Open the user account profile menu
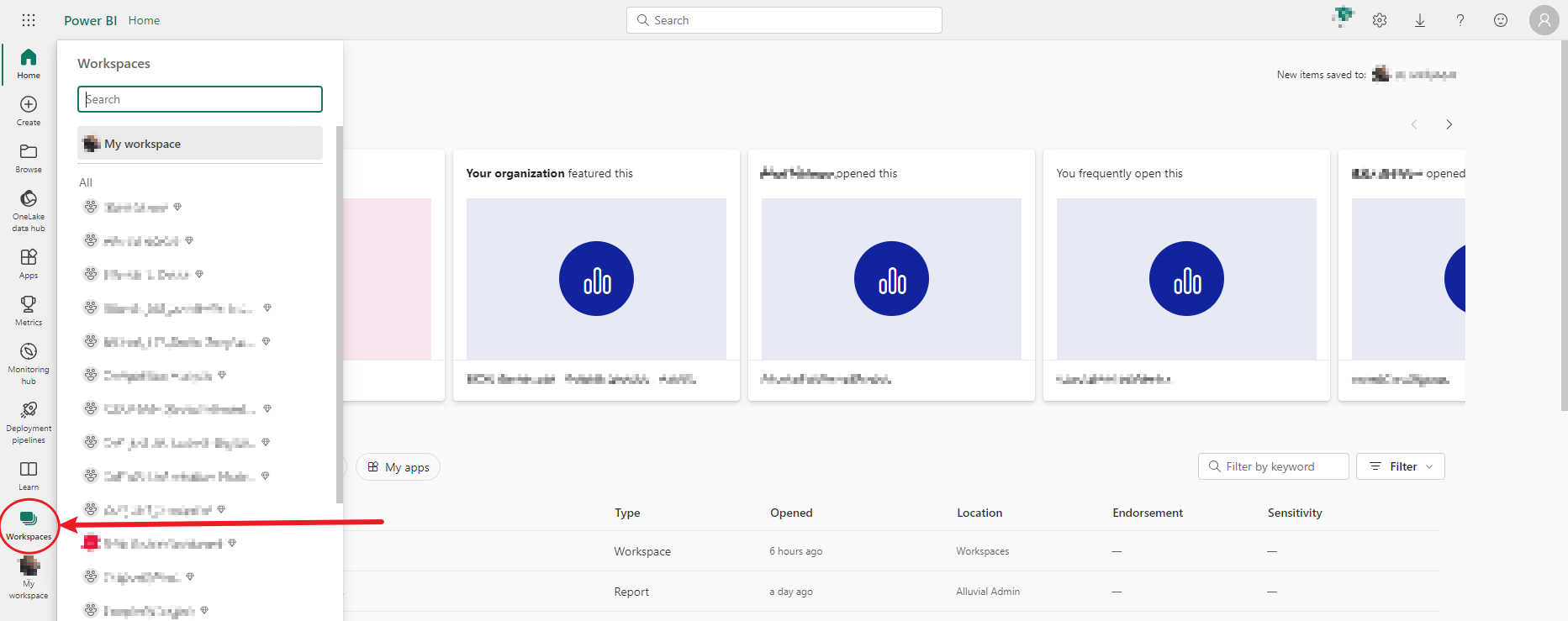Viewport: 1568px width, 621px height. coord(1544,20)
